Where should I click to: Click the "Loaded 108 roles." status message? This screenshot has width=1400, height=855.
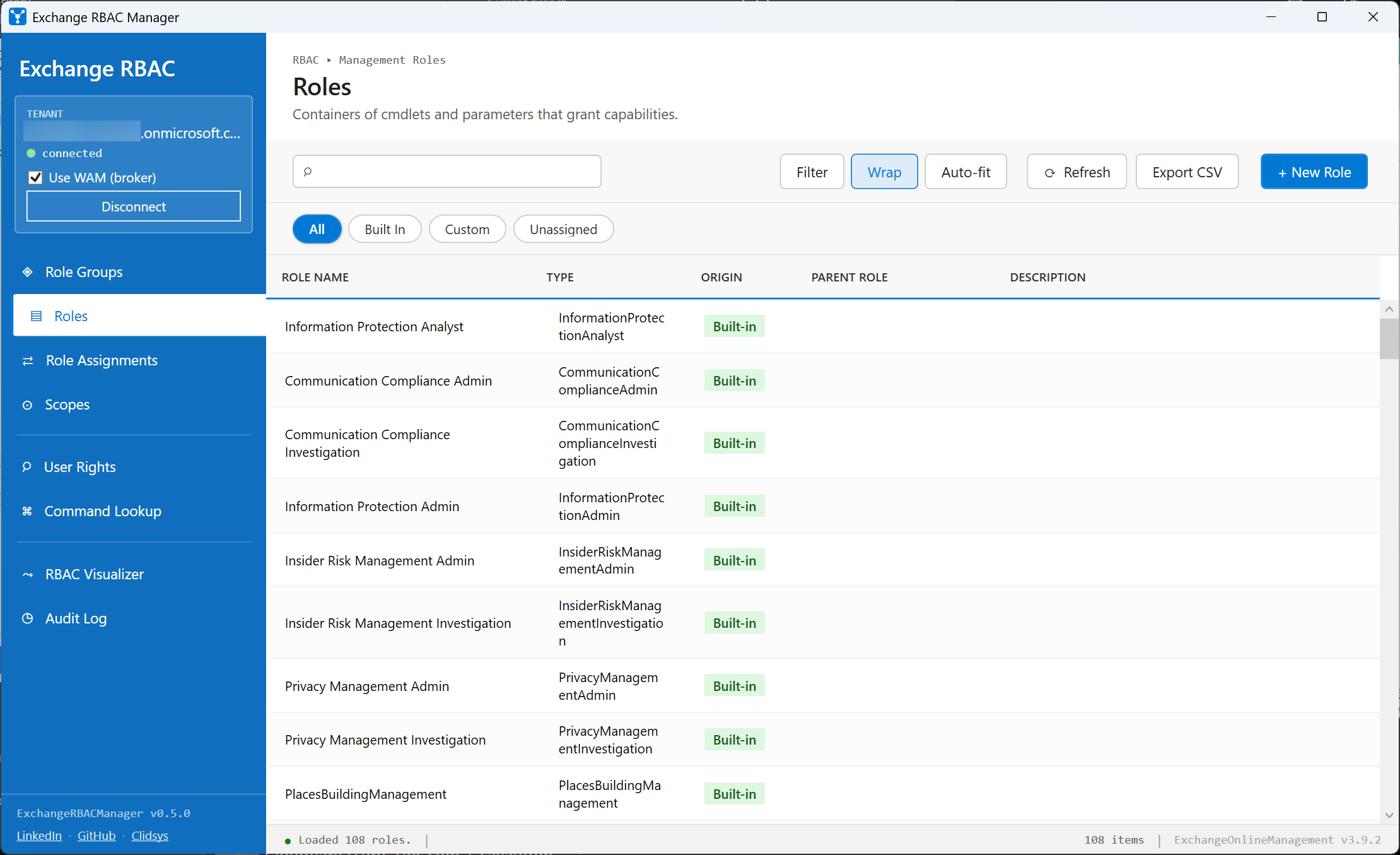click(x=354, y=840)
